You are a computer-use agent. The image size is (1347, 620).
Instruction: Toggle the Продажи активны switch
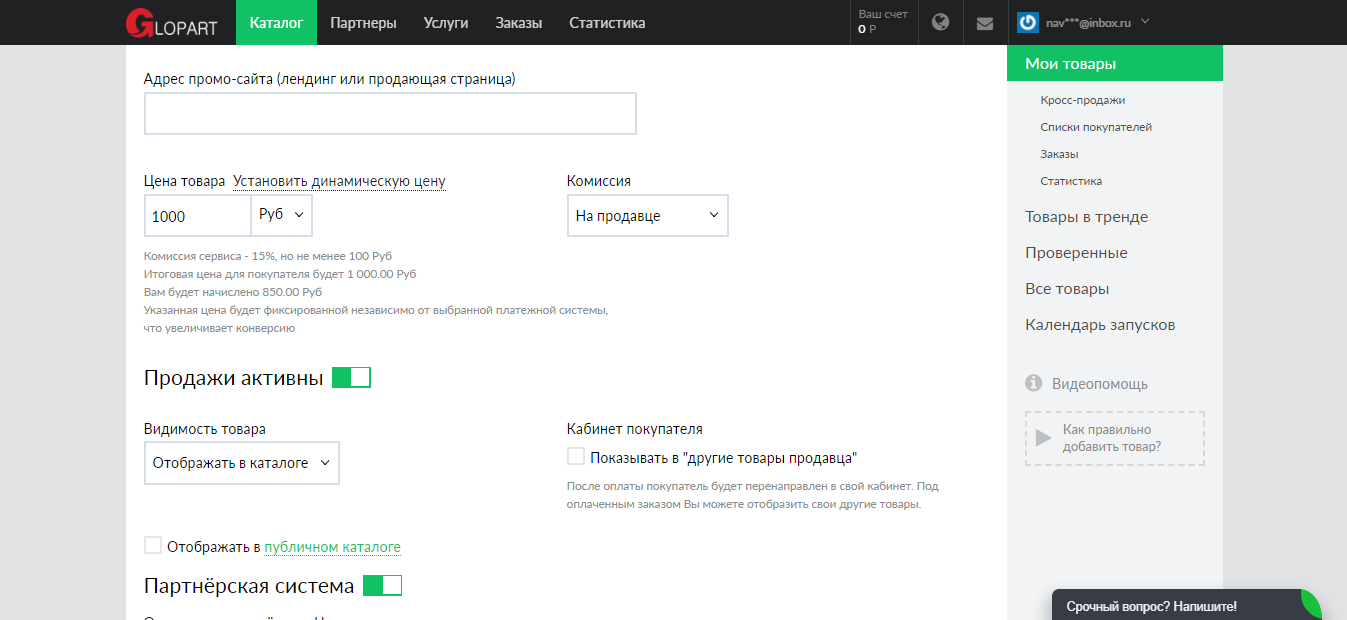click(351, 377)
